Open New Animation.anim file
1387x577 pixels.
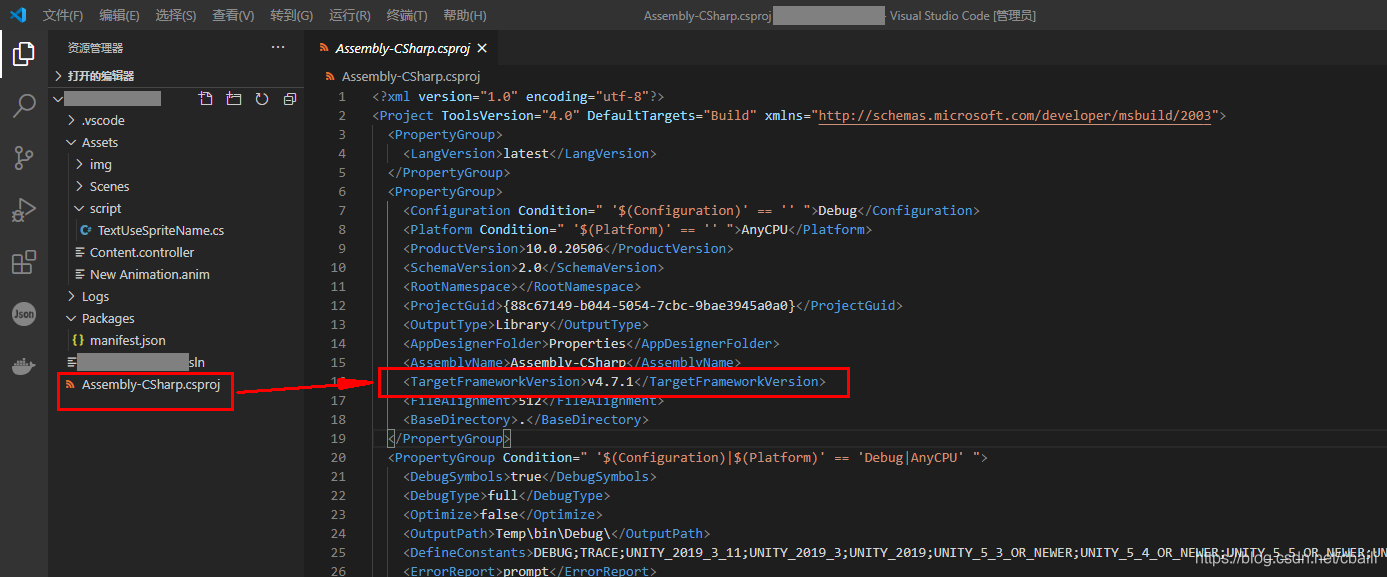pyautogui.click(x=176, y=274)
